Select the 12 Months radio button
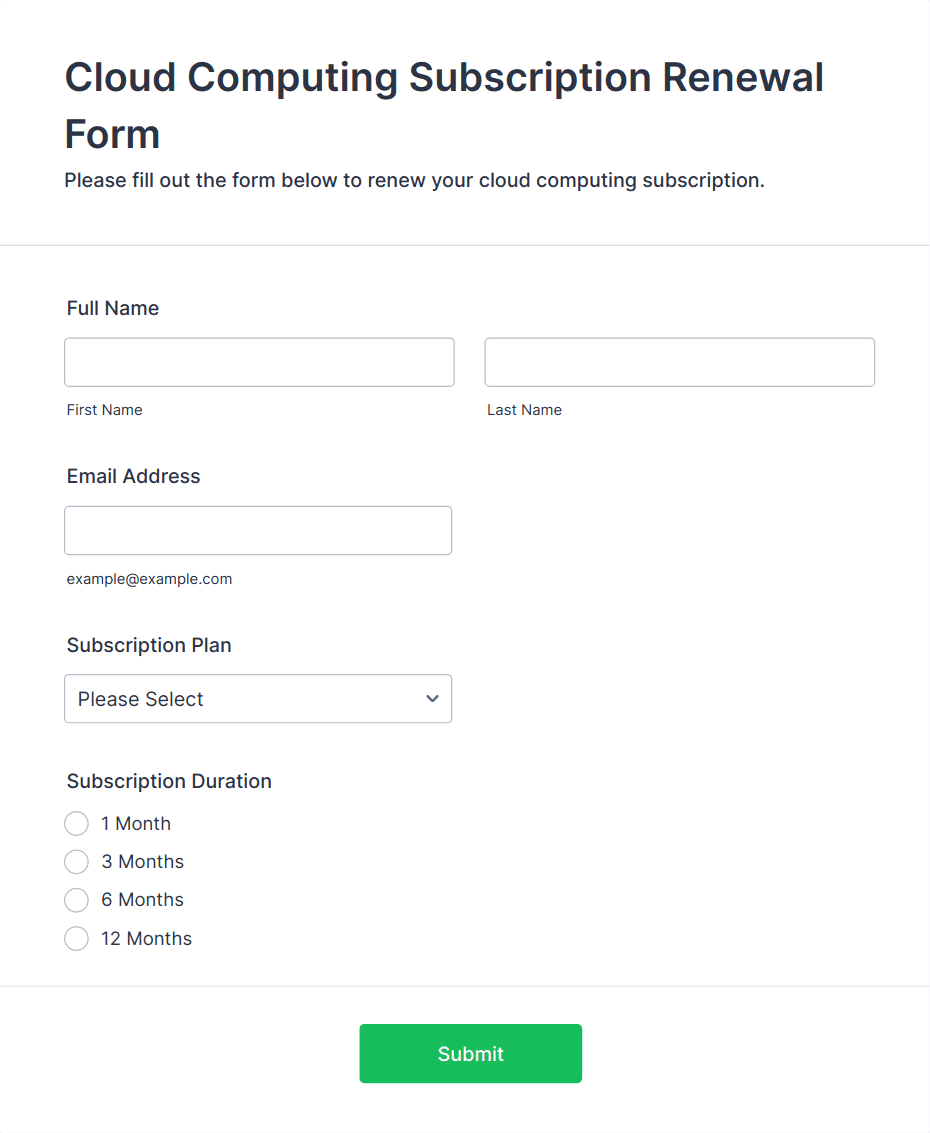930x1133 pixels. pyautogui.click(x=77, y=939)
